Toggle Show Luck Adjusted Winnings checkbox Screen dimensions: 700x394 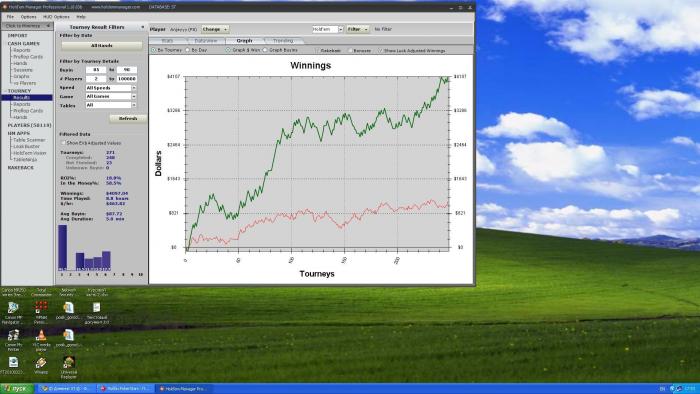pos(380,51)
